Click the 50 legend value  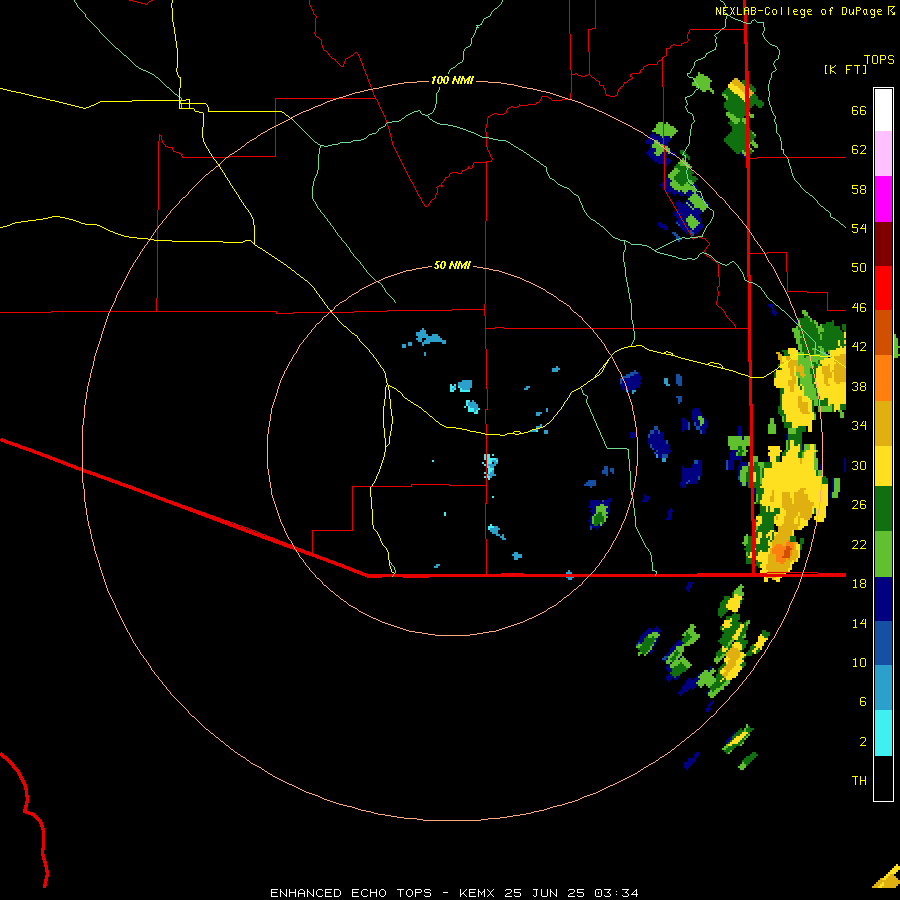coord(859,268)
